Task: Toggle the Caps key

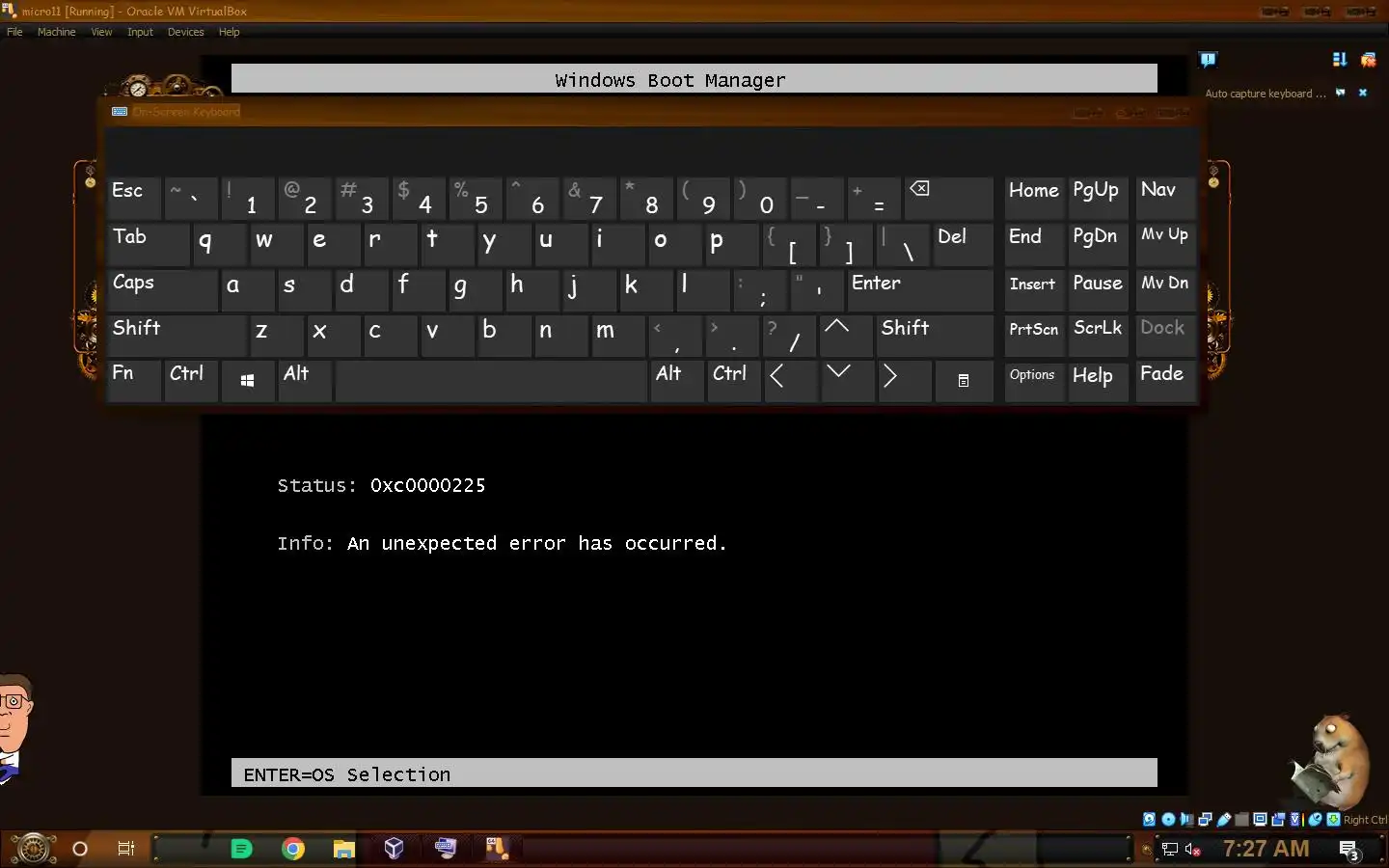Action: pyautogui.click(x=162, y=289)
